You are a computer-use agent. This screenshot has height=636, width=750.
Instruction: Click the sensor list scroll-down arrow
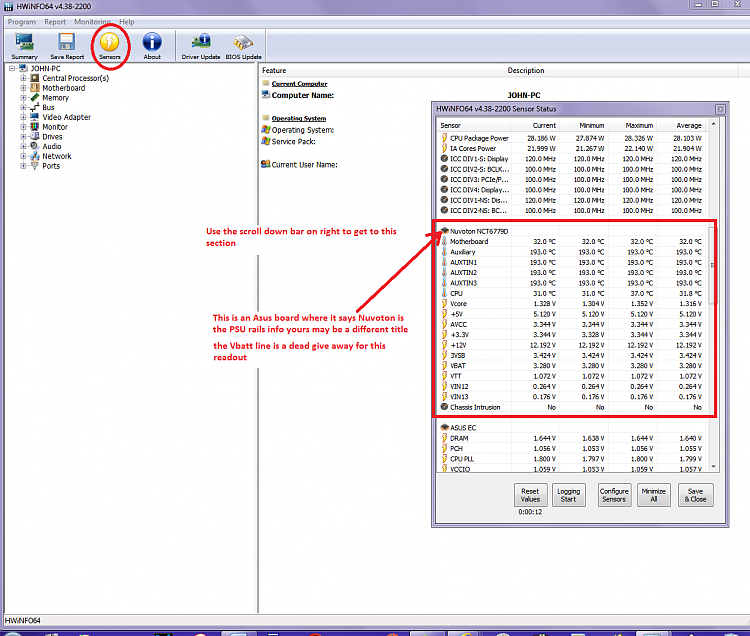click(713, 467)
